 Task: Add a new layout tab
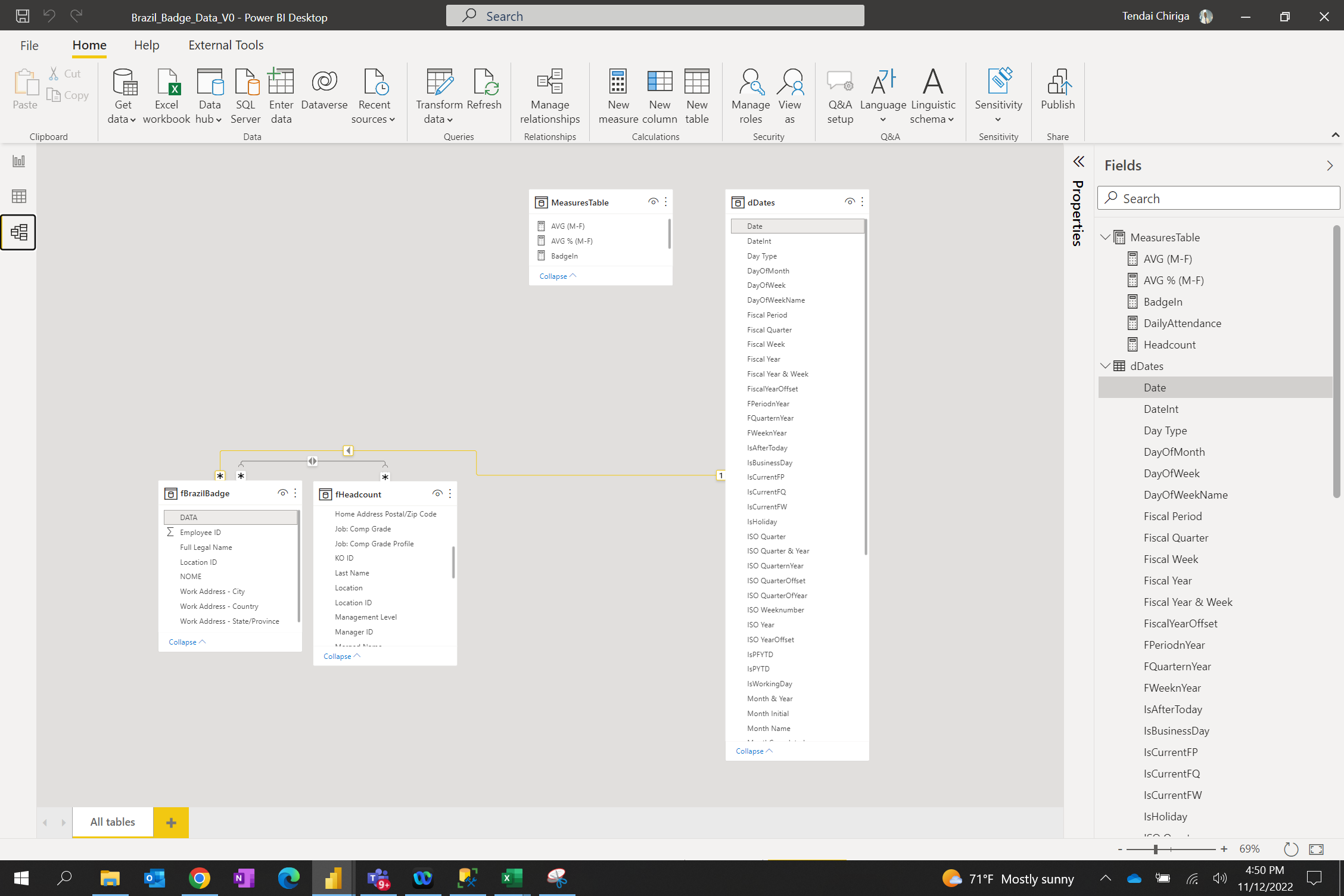171,823
